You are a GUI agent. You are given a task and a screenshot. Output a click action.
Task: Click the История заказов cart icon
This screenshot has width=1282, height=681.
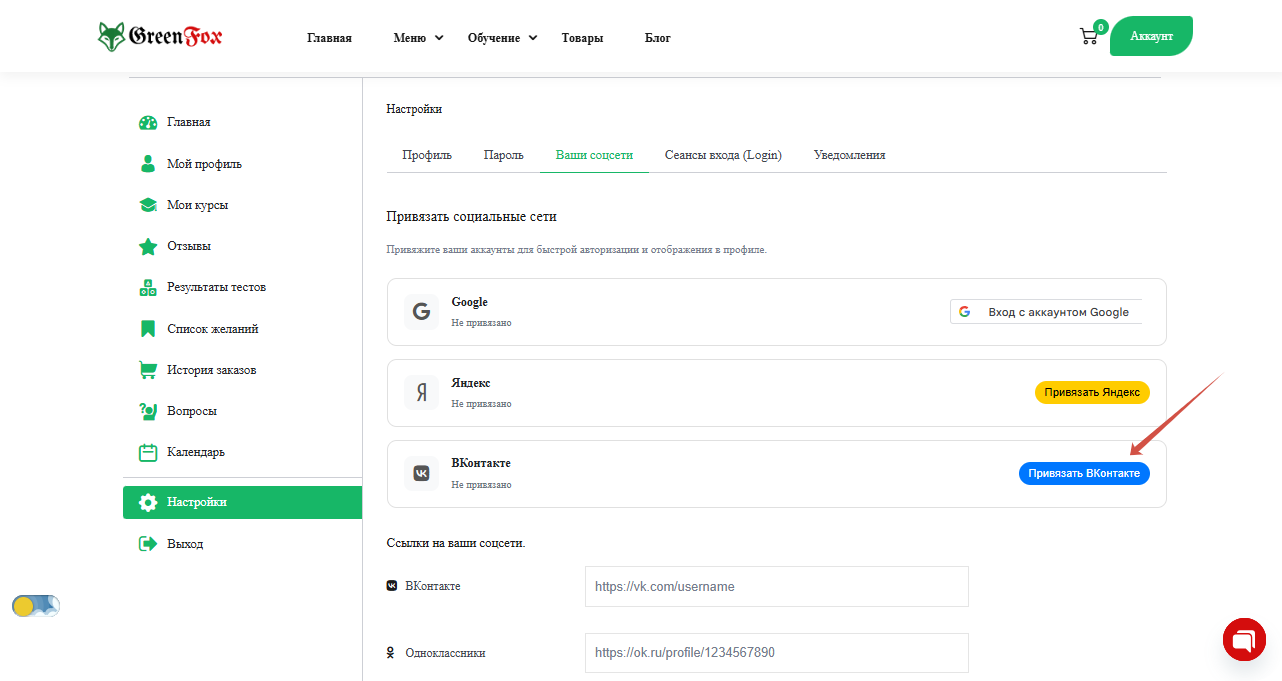148,370
